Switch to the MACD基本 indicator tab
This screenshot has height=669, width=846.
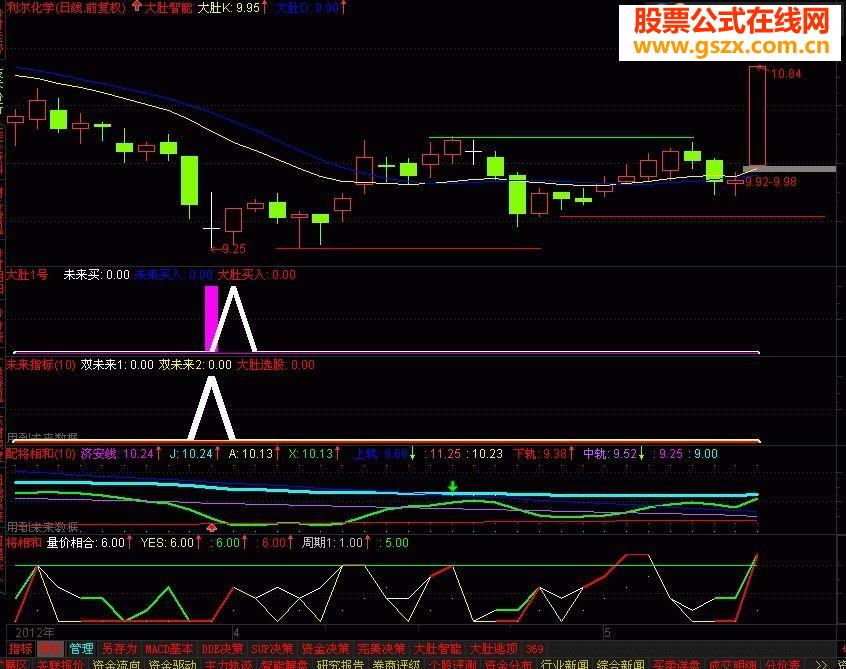coord(169,648)
